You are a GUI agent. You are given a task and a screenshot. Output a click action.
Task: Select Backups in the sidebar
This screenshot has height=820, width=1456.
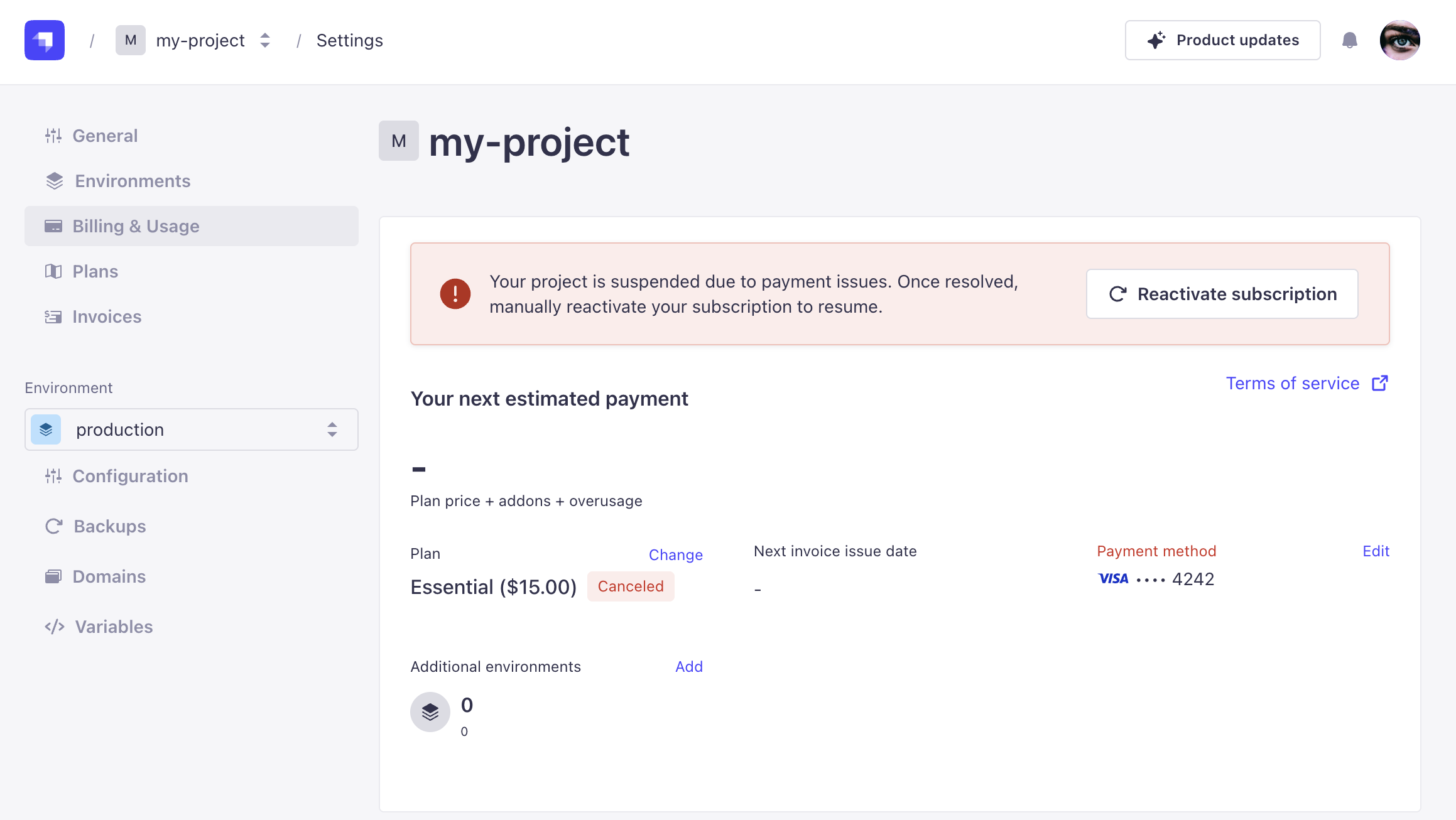point(109,526)
